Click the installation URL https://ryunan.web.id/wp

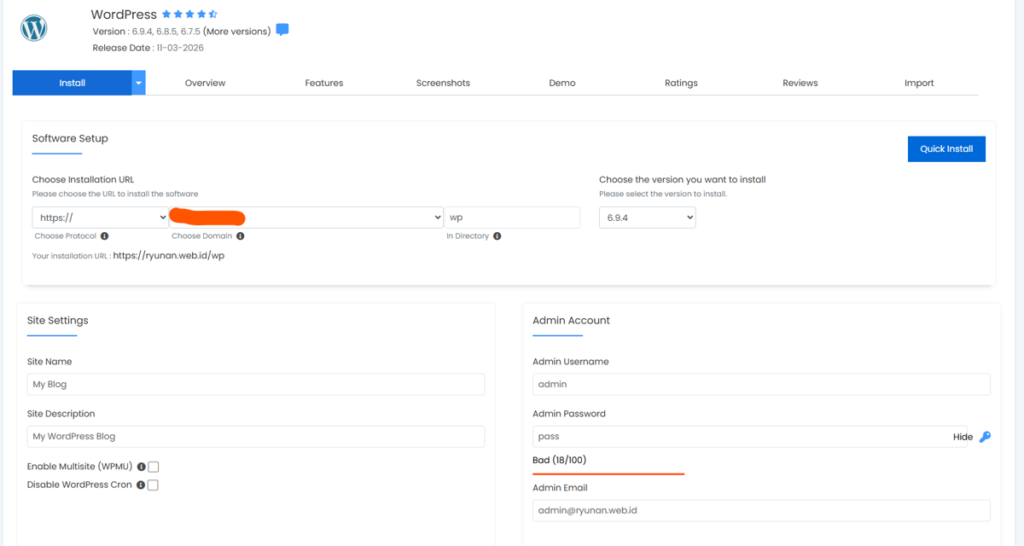click(x=168, y=255)
